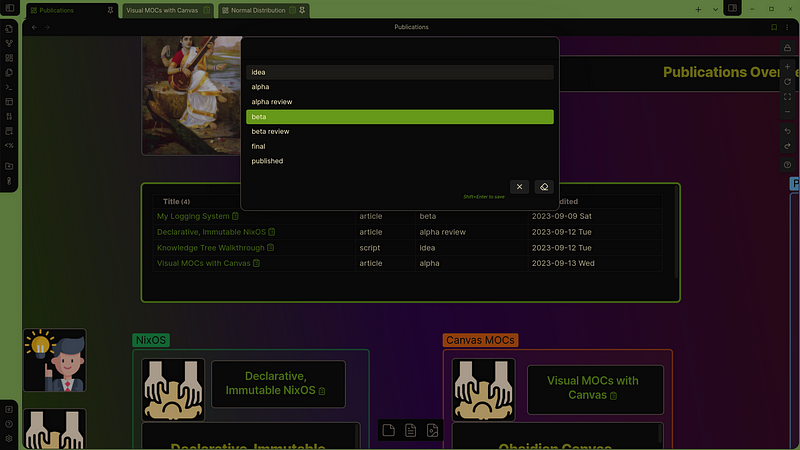Add note from vault to canvas
Screen dimensions: 800x450
pyautogui.click(x=411, y=430)
